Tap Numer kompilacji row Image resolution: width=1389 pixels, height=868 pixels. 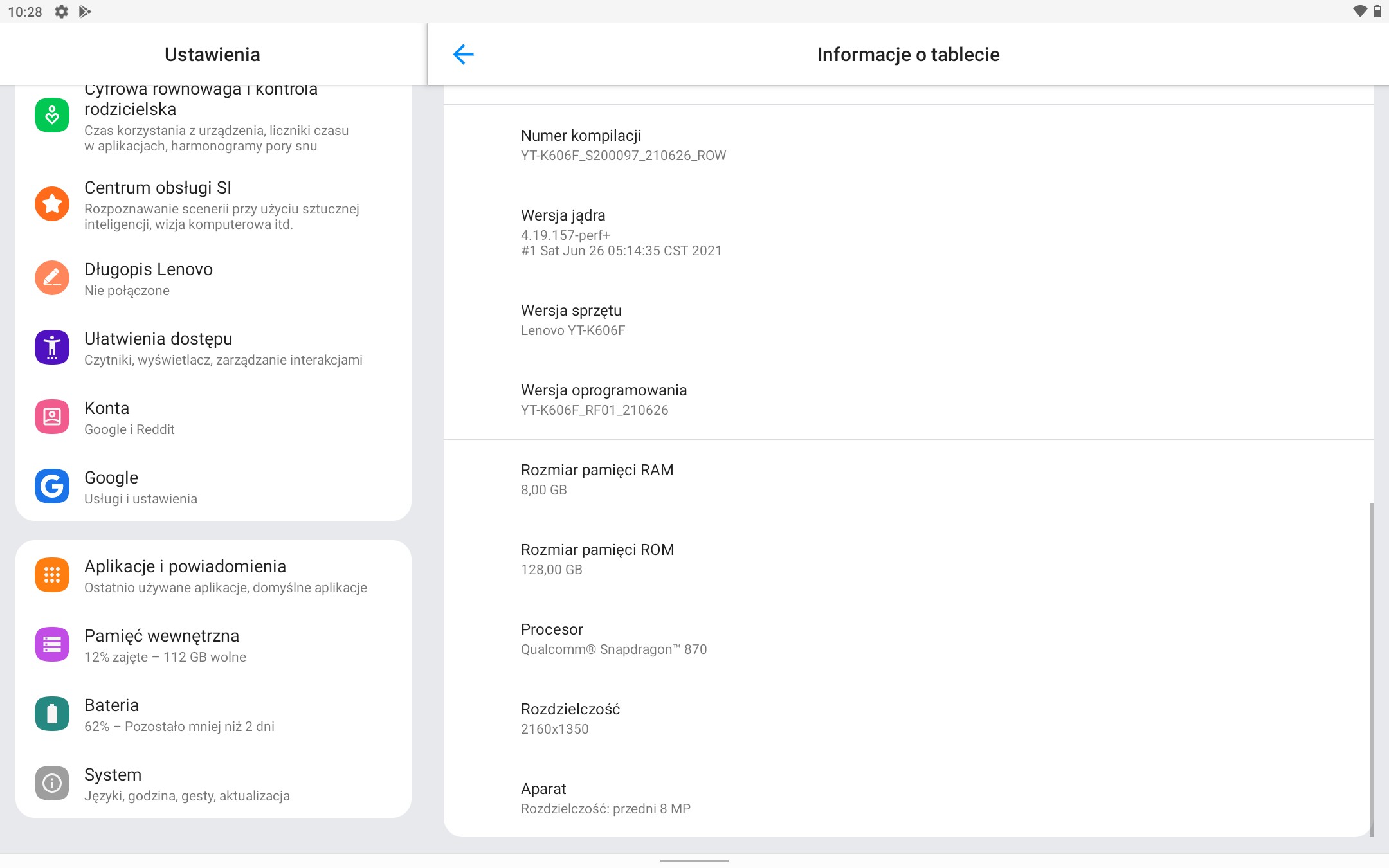(x=908, y=145)
